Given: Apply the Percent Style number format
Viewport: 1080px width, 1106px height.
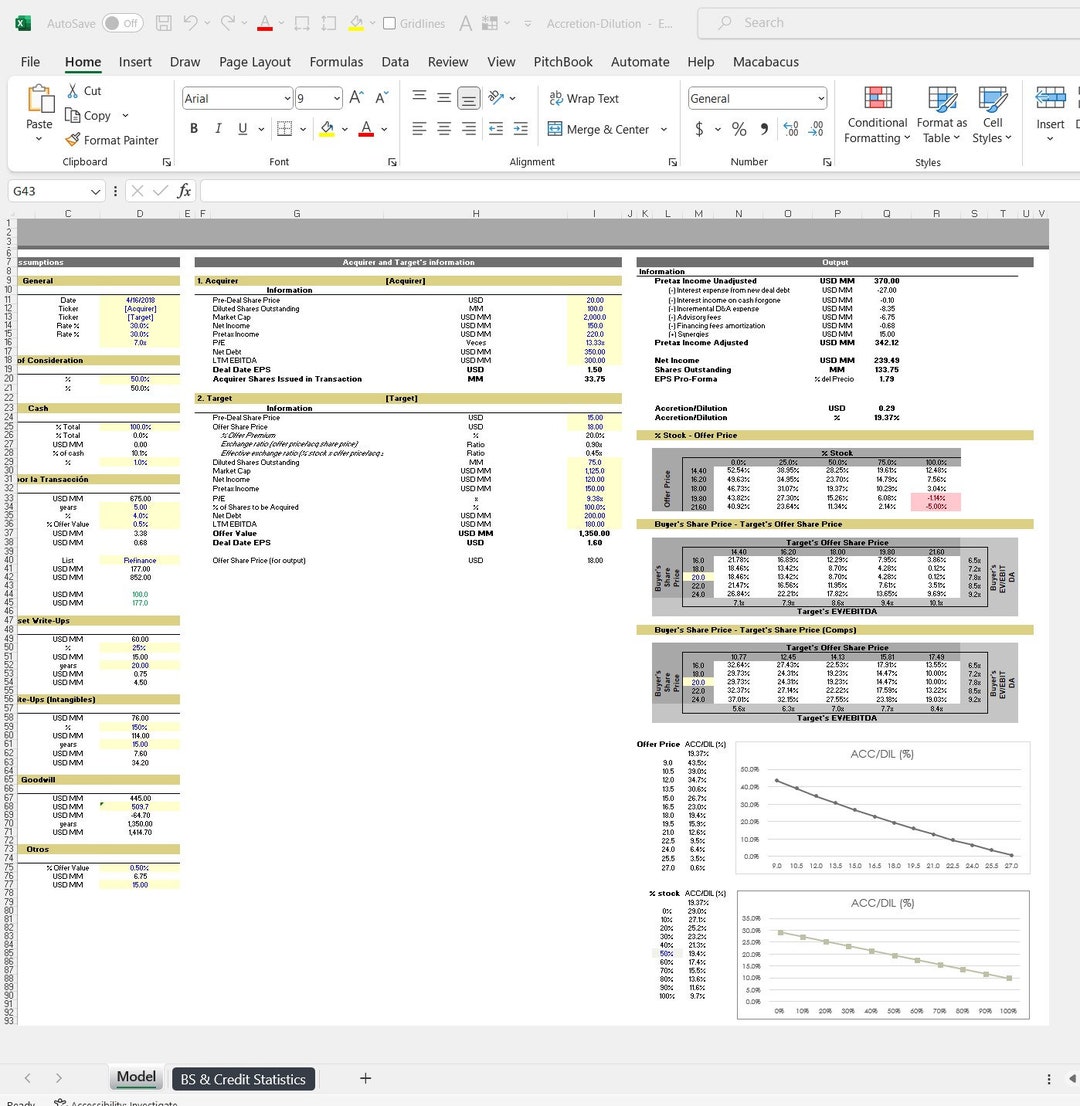Looking at the screenshot, I should click(739, 130).
